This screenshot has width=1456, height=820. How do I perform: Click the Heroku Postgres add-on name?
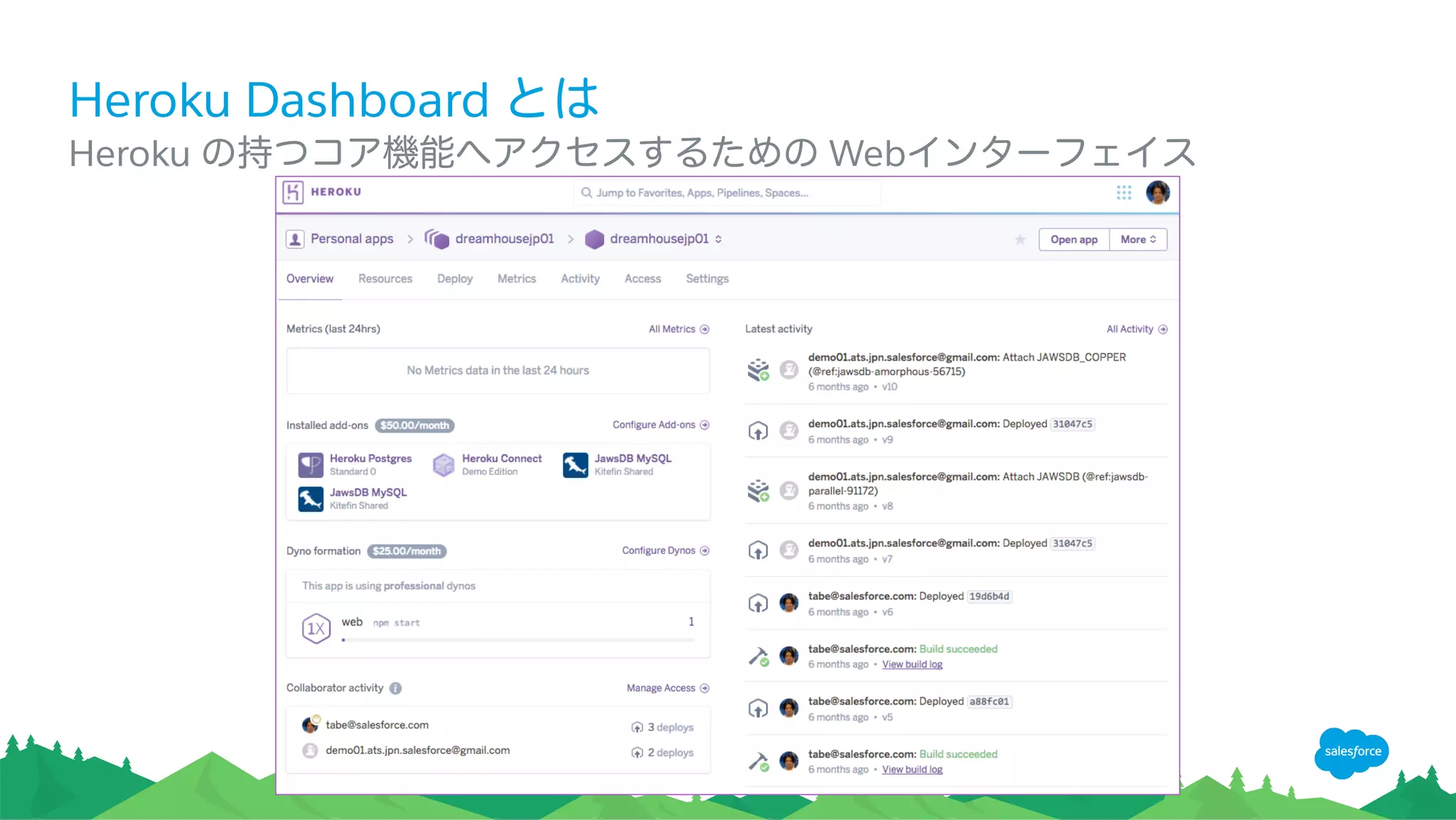pyautogui.click(x=370, y=459)
